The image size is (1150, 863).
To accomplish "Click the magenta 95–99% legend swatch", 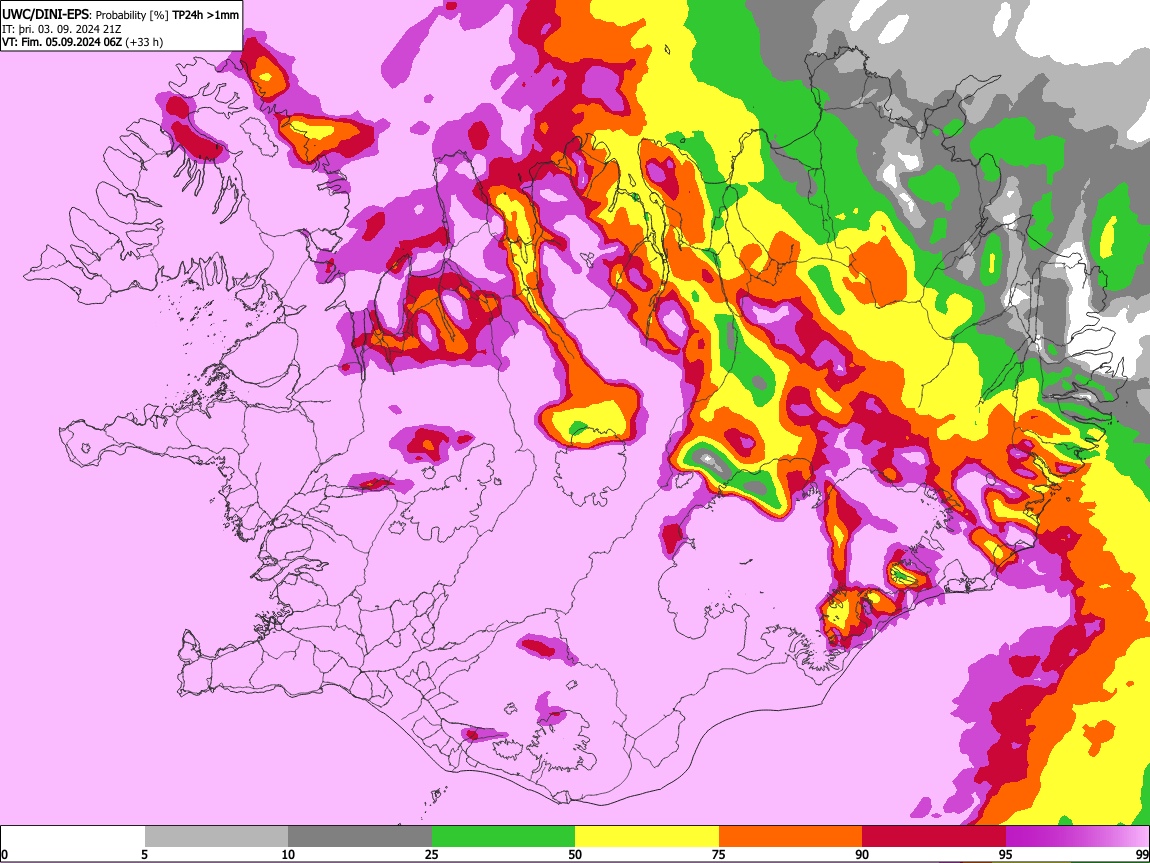I will pyautogui.click(x=1077, y=837).
